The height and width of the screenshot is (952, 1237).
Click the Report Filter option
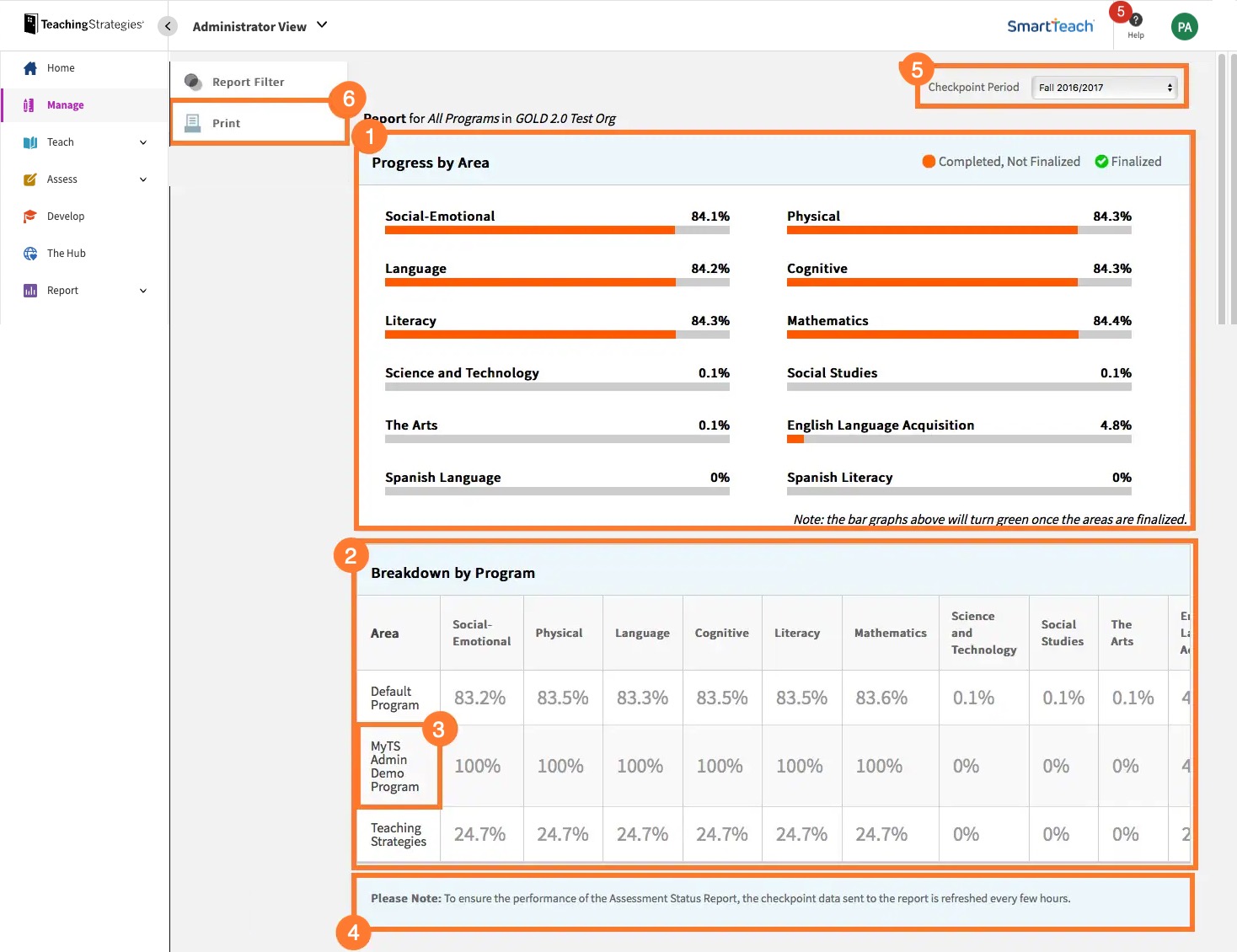[x=249, y=82]
